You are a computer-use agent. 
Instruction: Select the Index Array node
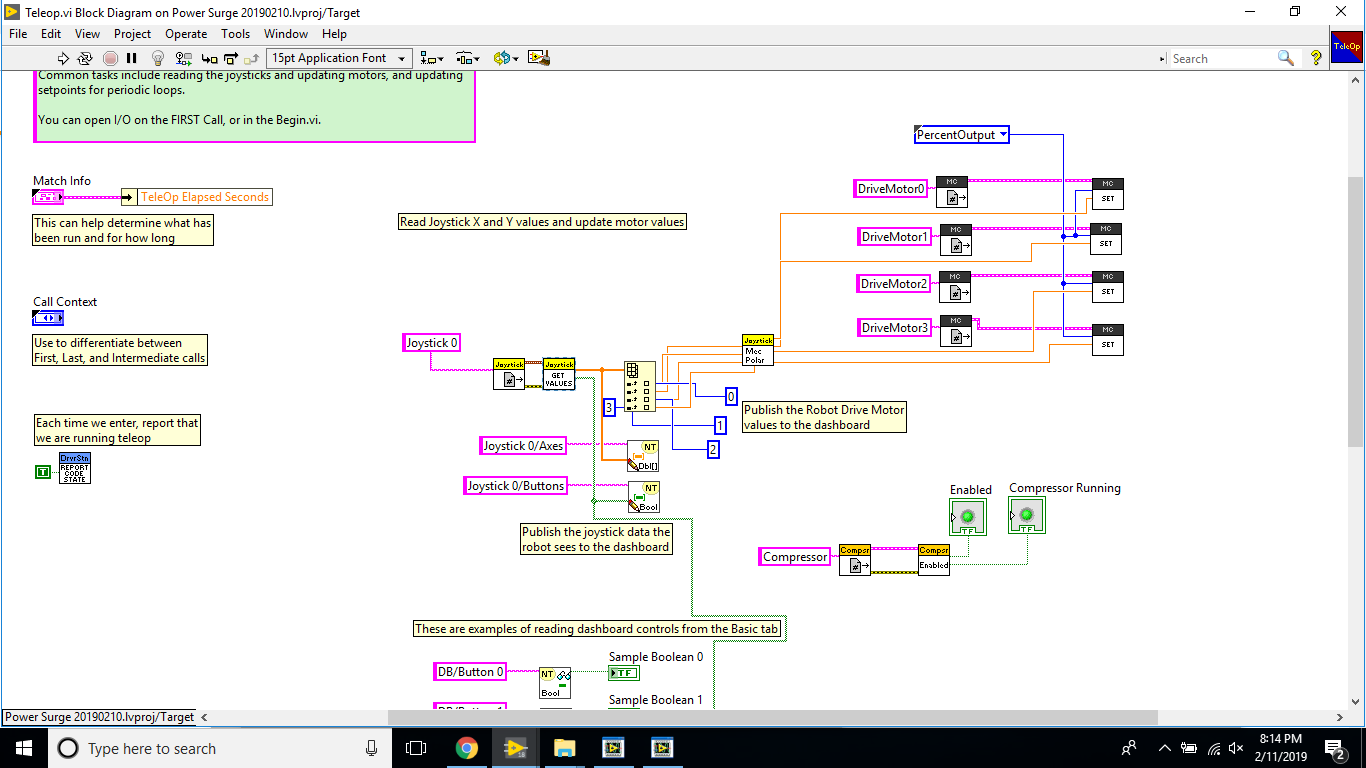coord(640,386)
